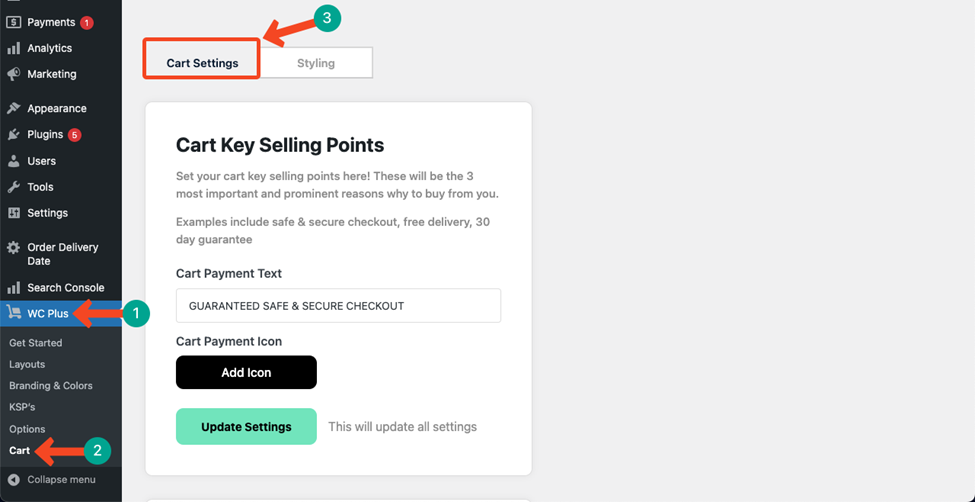975x502 pixels.
Task: Click the Marketing megaphone icon
Action: pyautogui.click(x=14, y=74)
